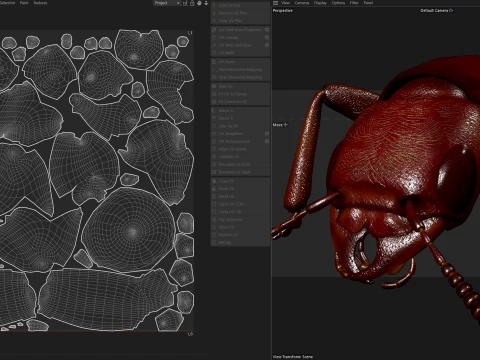480x360 pixels.
Task: Open the Filter menu in the viewport
Action: click(354, 3)
